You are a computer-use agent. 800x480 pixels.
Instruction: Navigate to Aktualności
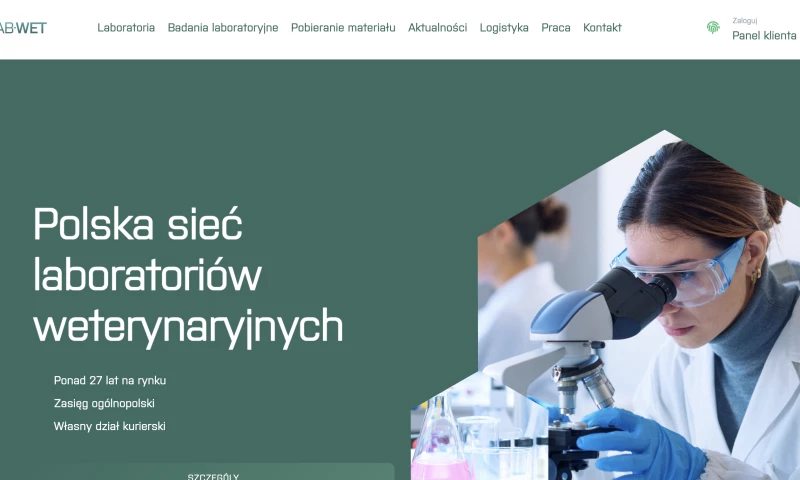(437, 28)
